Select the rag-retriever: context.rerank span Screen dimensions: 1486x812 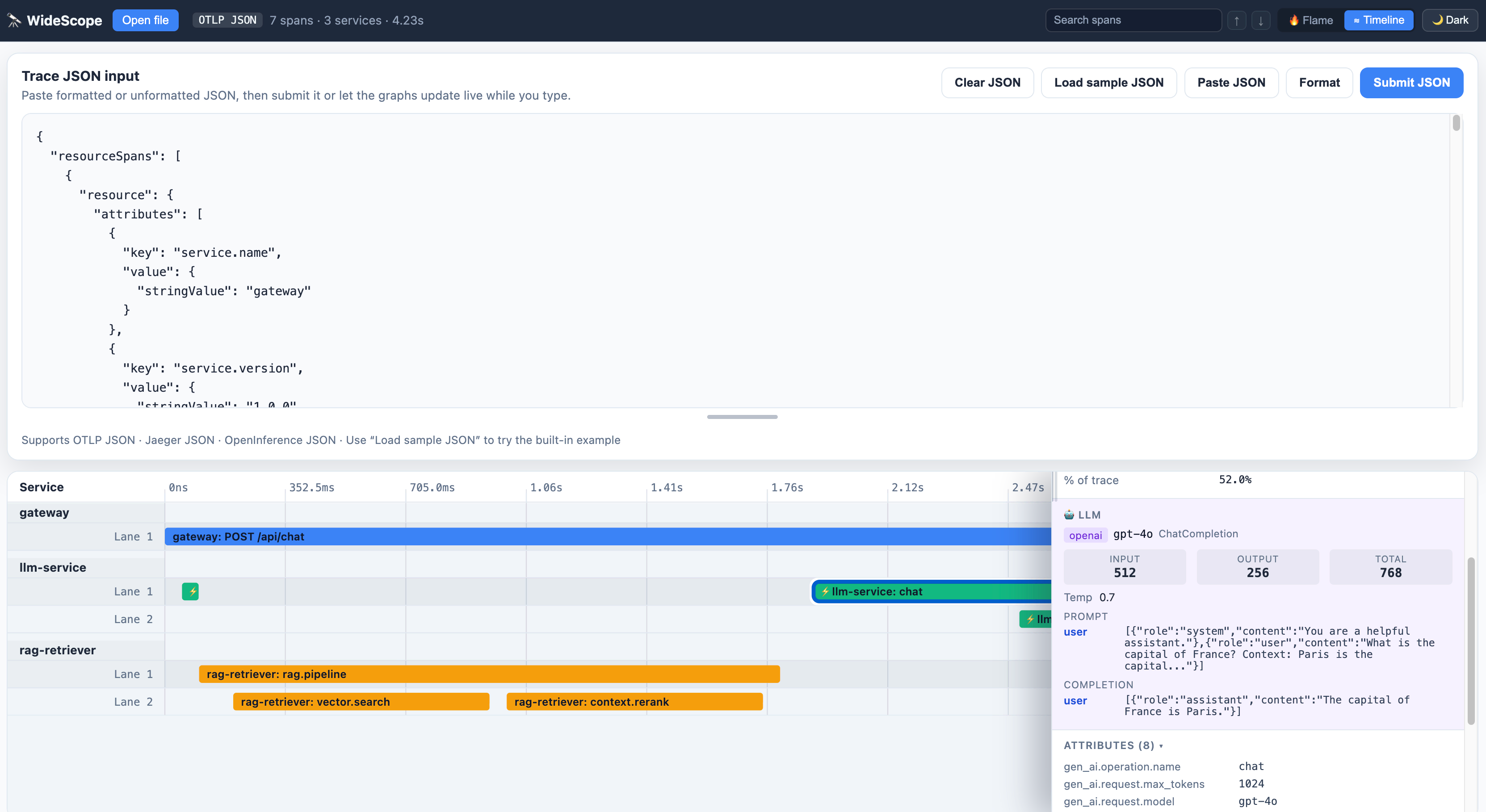click(x=634, y=701)
